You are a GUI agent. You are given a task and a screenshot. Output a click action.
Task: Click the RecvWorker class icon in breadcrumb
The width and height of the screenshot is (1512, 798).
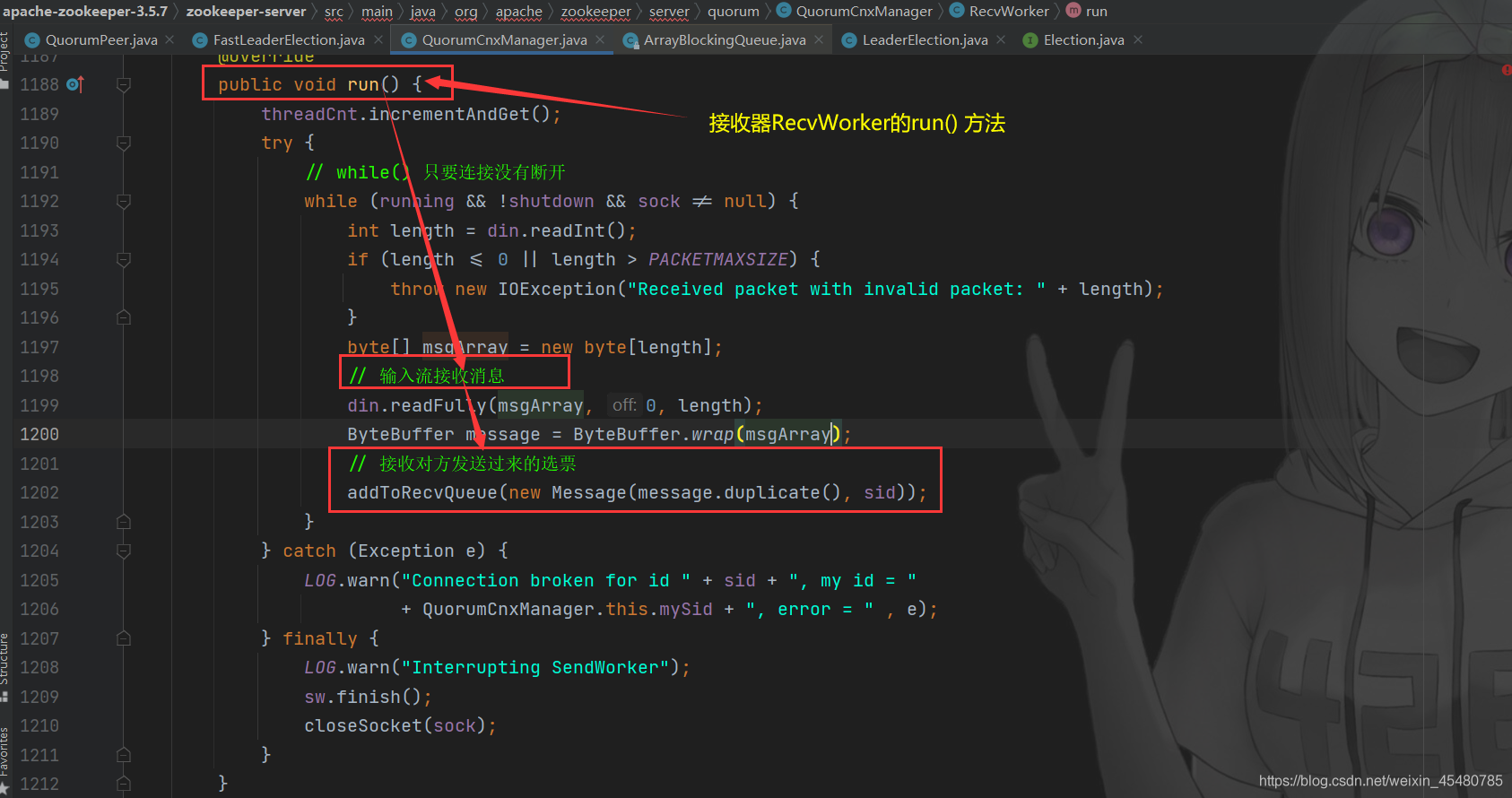[956, 11]
